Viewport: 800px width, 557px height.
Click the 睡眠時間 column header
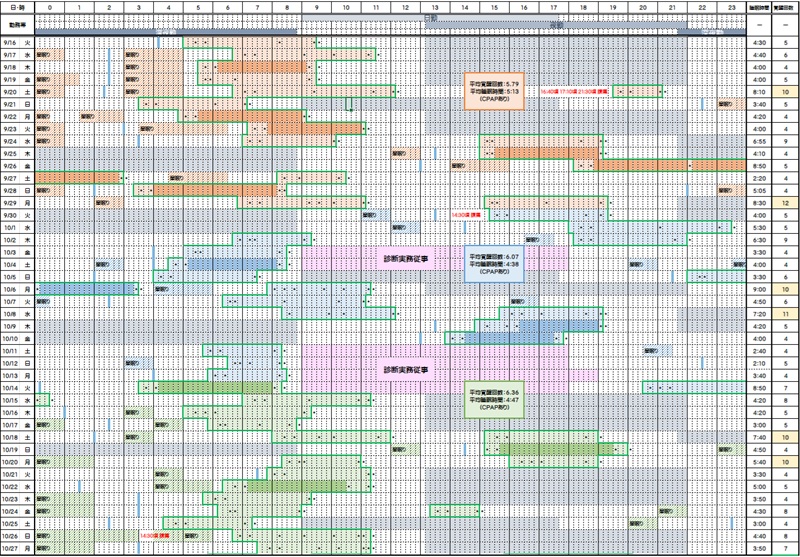(758, 7)
